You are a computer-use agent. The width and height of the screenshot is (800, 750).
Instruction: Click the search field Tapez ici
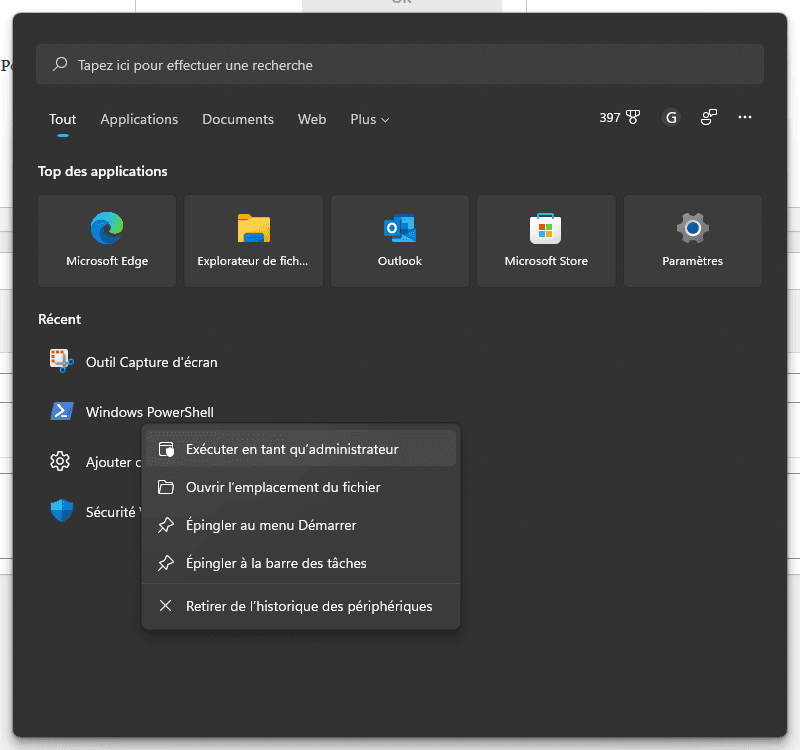pos(400,65)
